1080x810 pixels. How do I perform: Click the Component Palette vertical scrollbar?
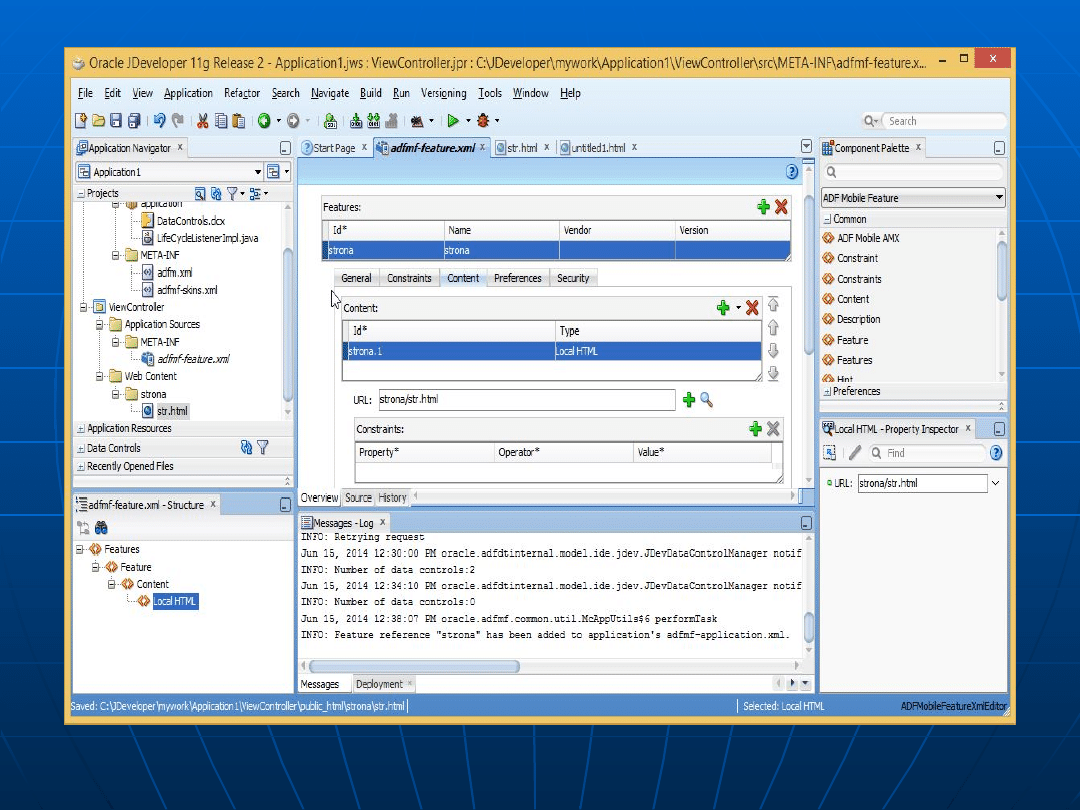(1002, 271)
